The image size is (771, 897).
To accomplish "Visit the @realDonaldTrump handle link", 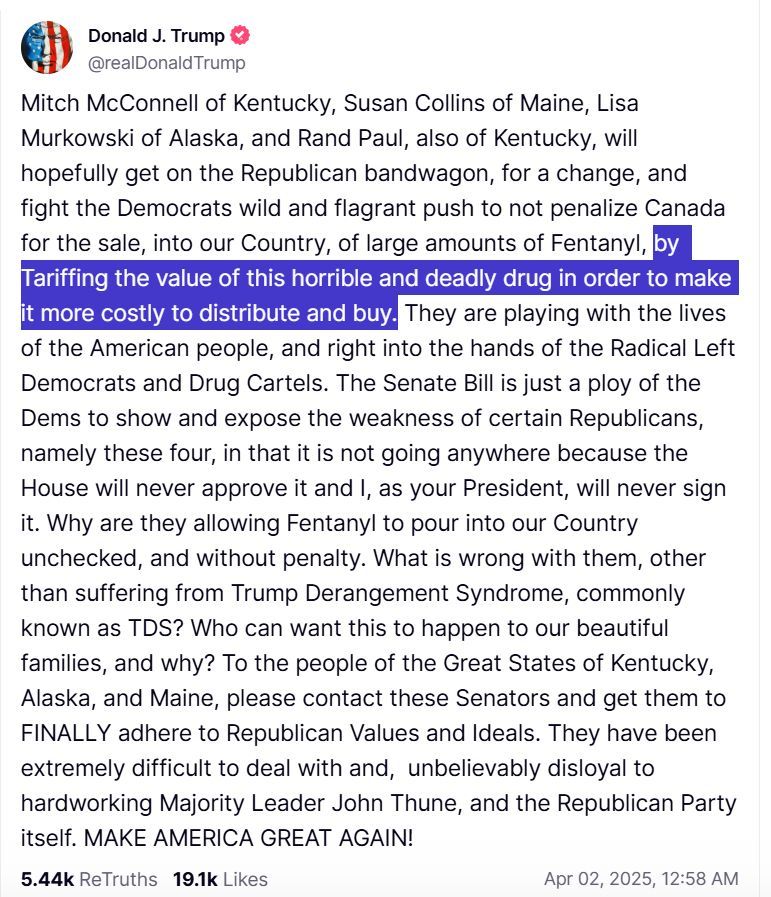I will point(166,63).
